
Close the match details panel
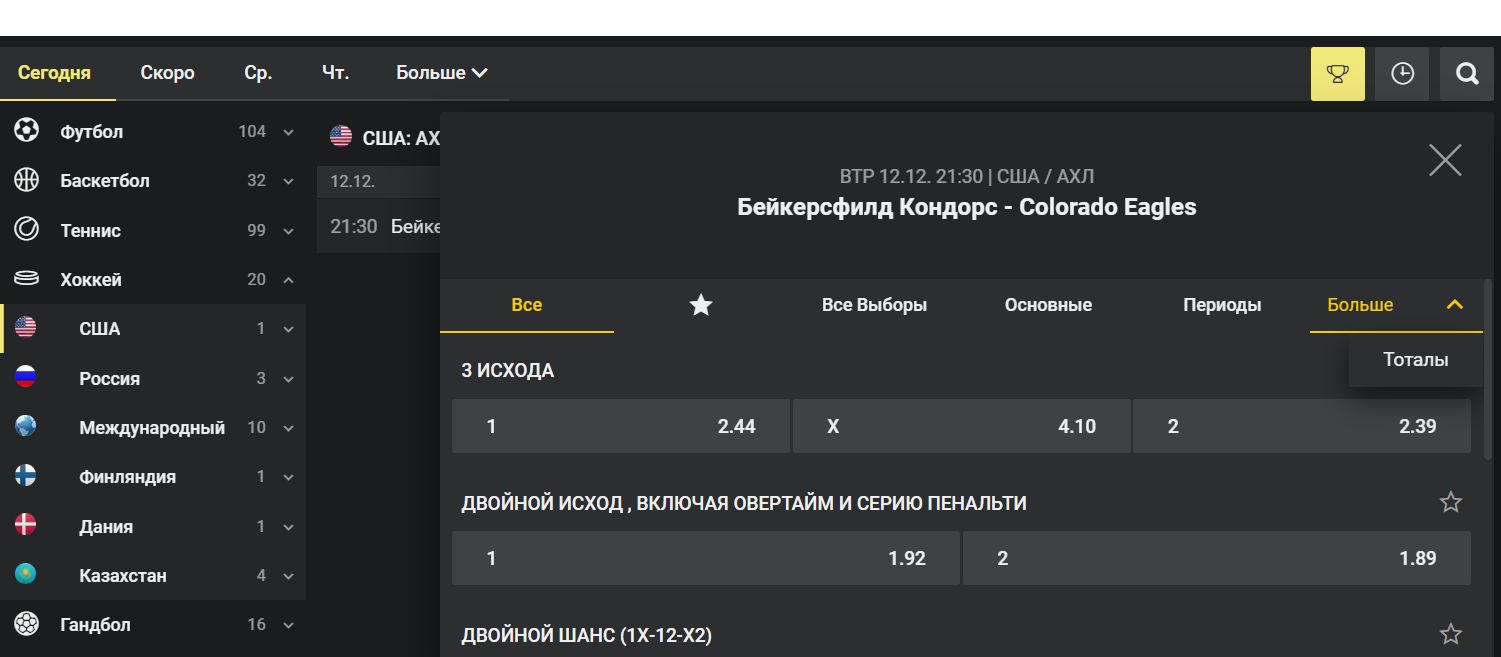[x=1445, y=160]
